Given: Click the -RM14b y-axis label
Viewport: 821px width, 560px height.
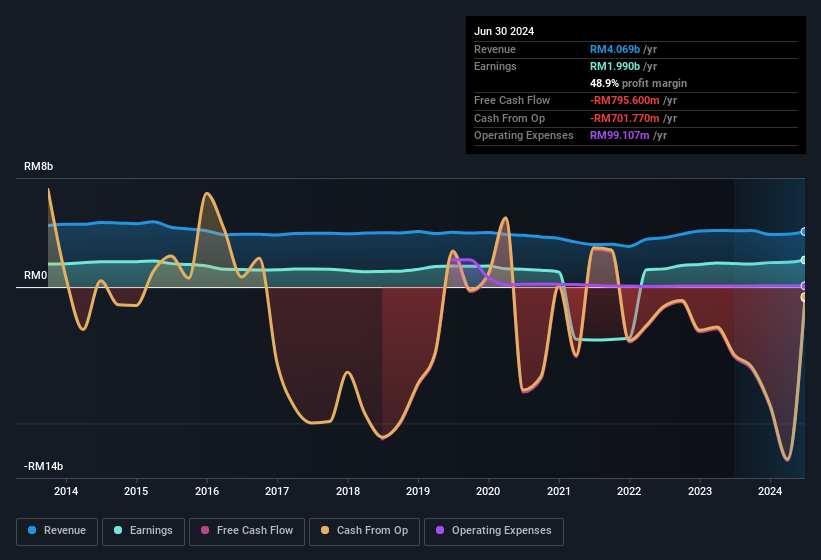Looking at the screenshot, I should [x=44, y=467].
